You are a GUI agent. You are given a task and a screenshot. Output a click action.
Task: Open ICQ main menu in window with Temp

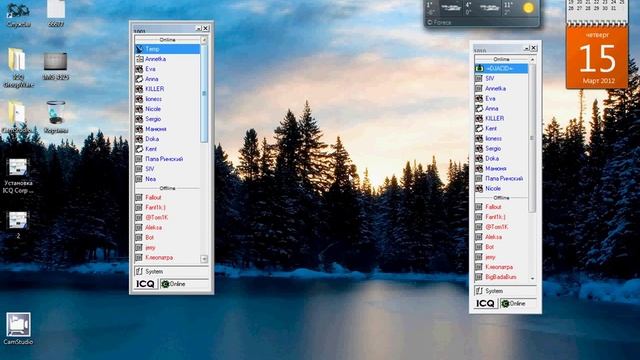point(146,284)
